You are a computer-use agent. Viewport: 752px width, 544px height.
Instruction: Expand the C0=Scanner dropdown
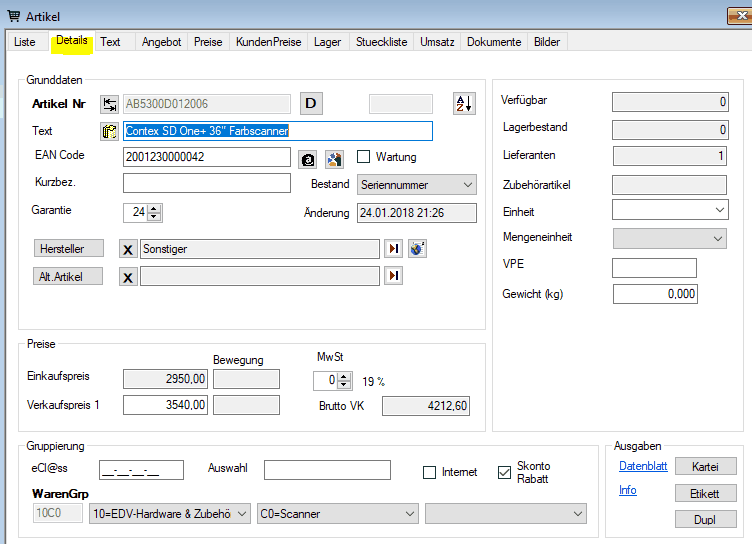pos(338,514)
